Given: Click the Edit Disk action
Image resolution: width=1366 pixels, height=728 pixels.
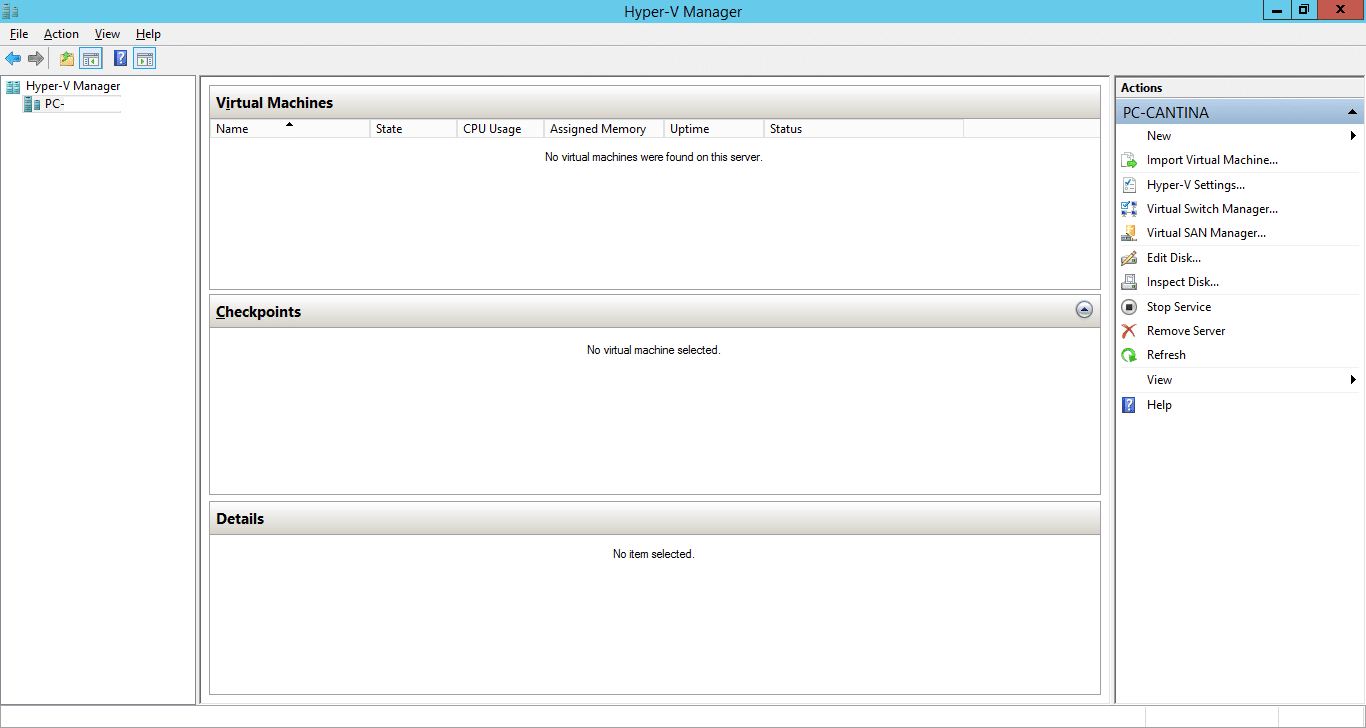Looking at the screenshot, I should (x=1174, y=258).
